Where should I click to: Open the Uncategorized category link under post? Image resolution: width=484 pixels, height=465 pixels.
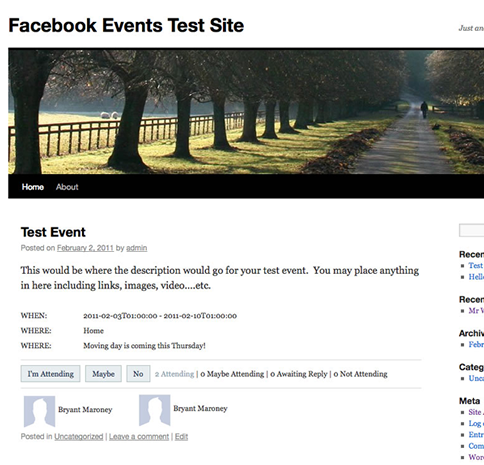79,437
